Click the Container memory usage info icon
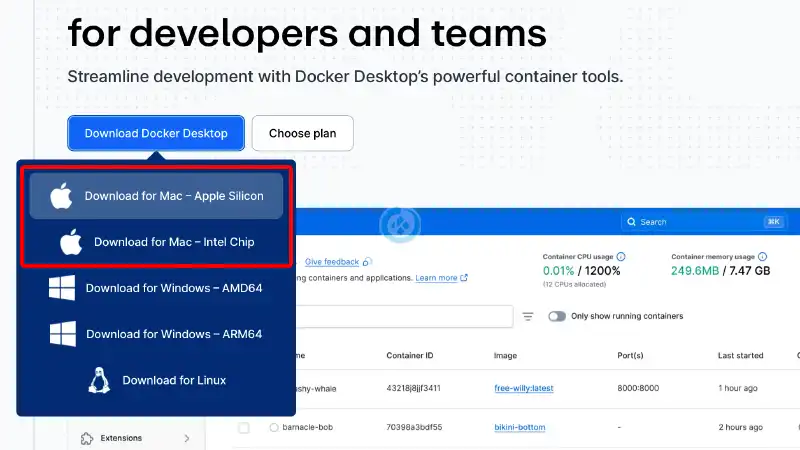This screenshot has height=450, width=800. coord(762,257)
